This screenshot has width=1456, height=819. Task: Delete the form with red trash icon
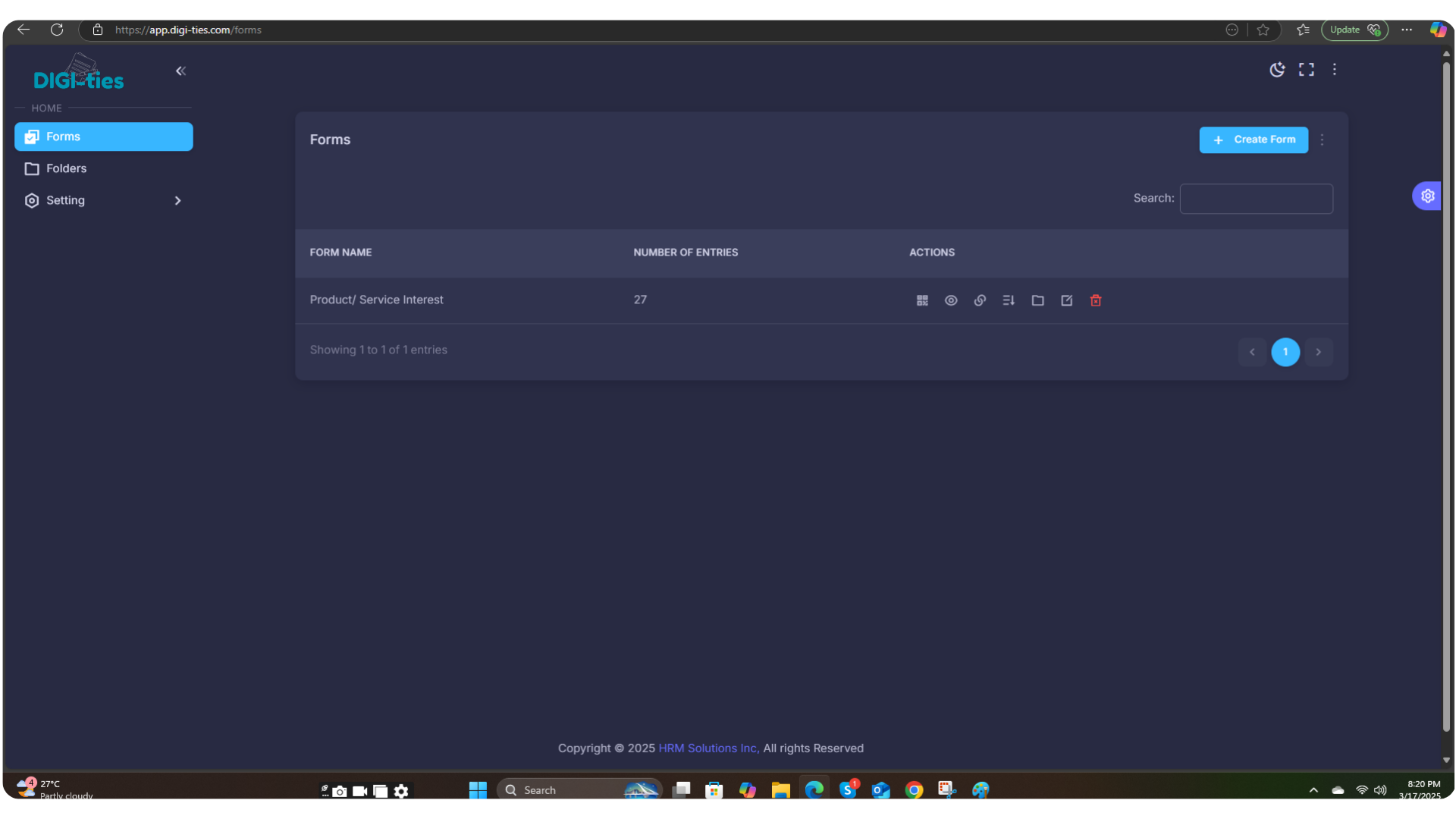point(1096,301)
